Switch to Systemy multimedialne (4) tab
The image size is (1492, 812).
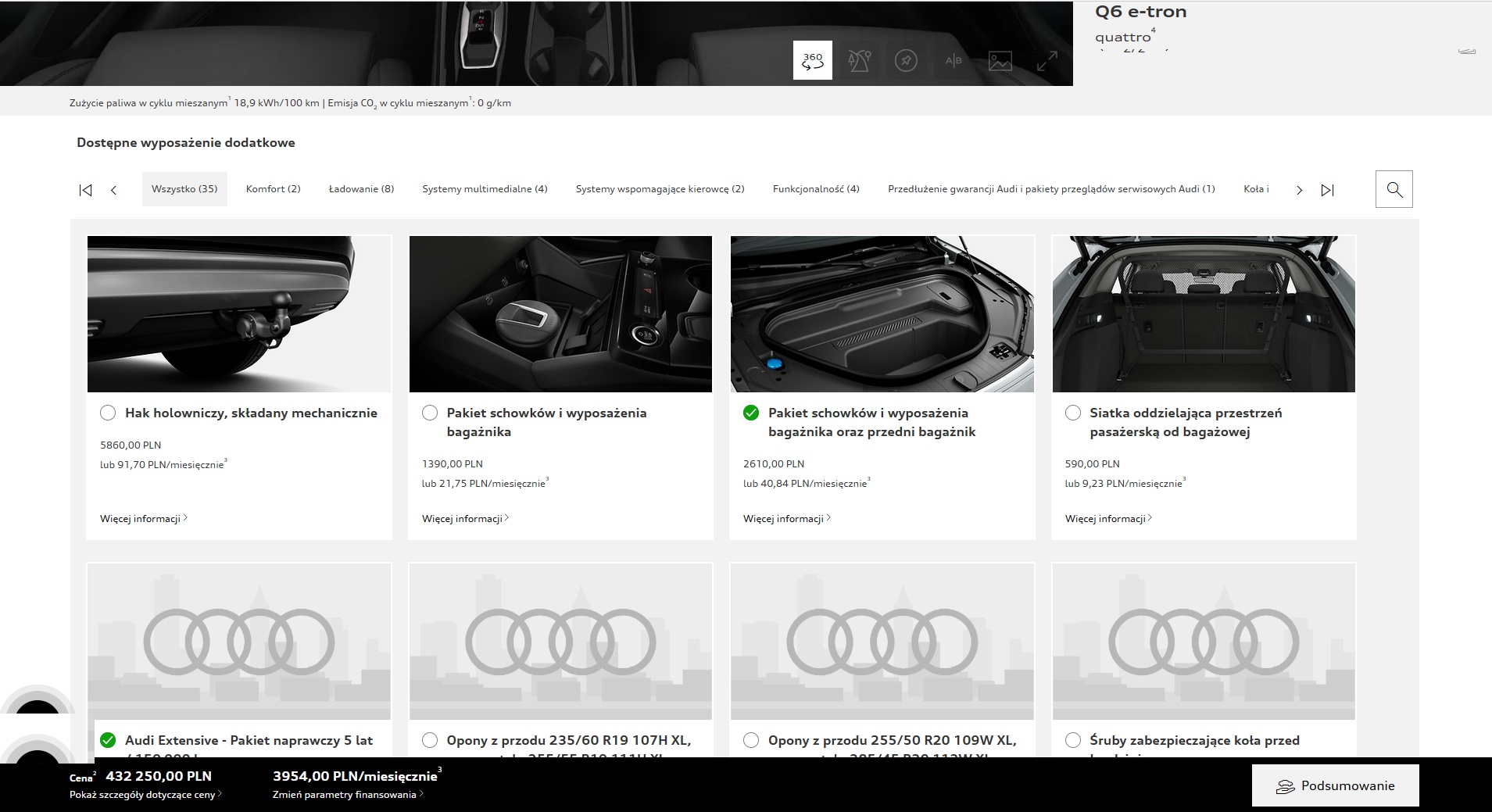pyautogui.click(x=485, y=189)
